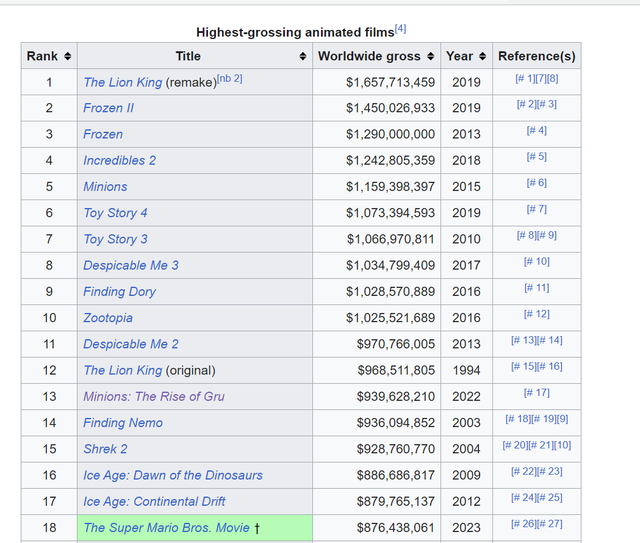Open The Super Mario Bros. Movie link
The height and width of the screenshot is (543, 640).
click(167, 528)
